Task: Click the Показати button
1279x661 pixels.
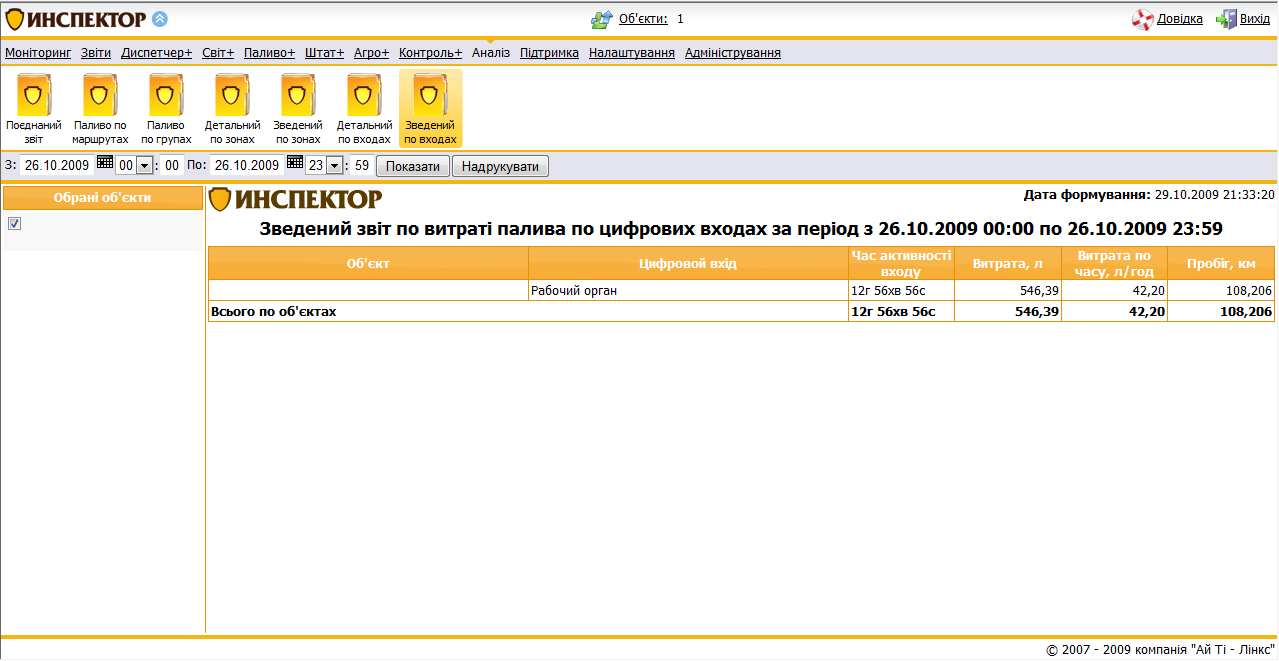Action: 413,166
